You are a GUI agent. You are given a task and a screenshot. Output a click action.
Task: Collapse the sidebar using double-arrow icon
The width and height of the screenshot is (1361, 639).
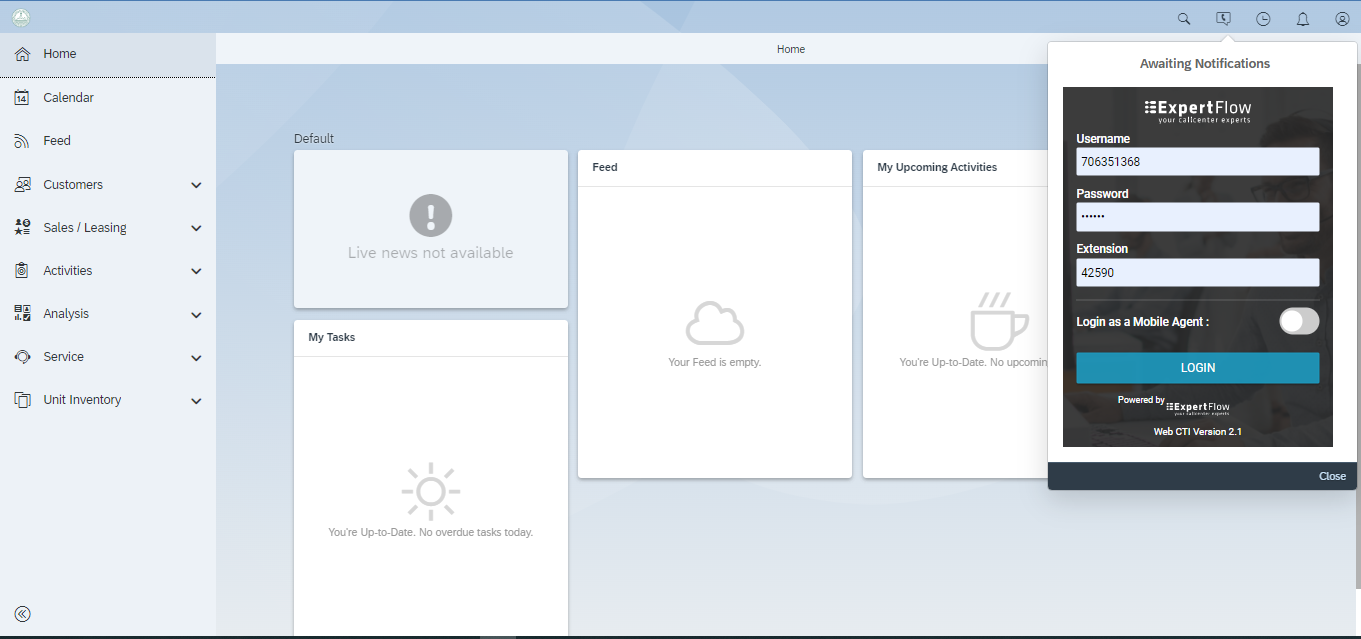pos(23,614)
